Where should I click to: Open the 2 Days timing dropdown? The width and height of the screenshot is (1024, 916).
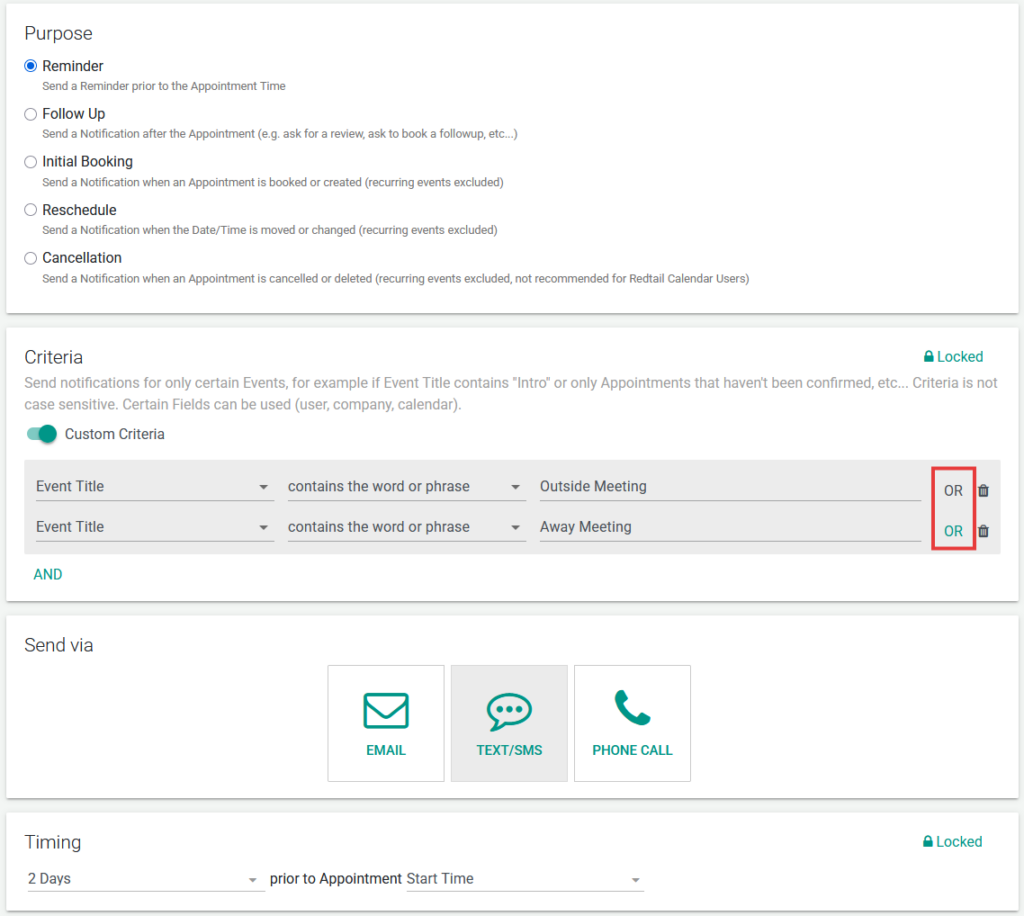143,879
